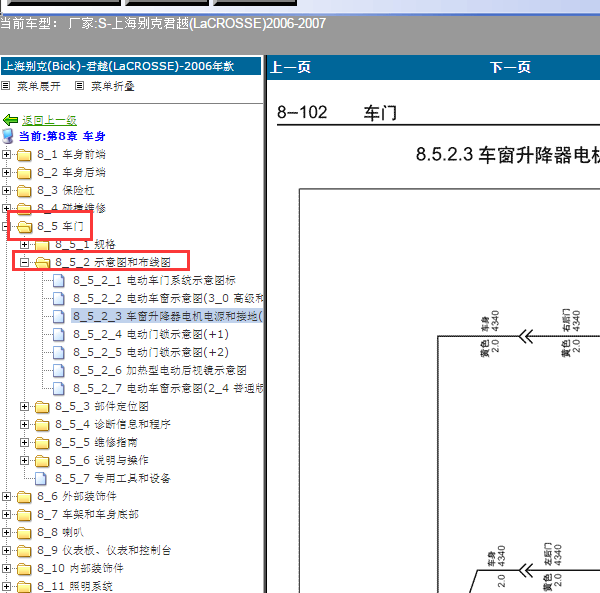The width and height of the screenshot is (600, 593).
Task: Click panel title 上海别克(Bick)-君越(LaCROSSE)-2006年款
Action: (119, 66)
